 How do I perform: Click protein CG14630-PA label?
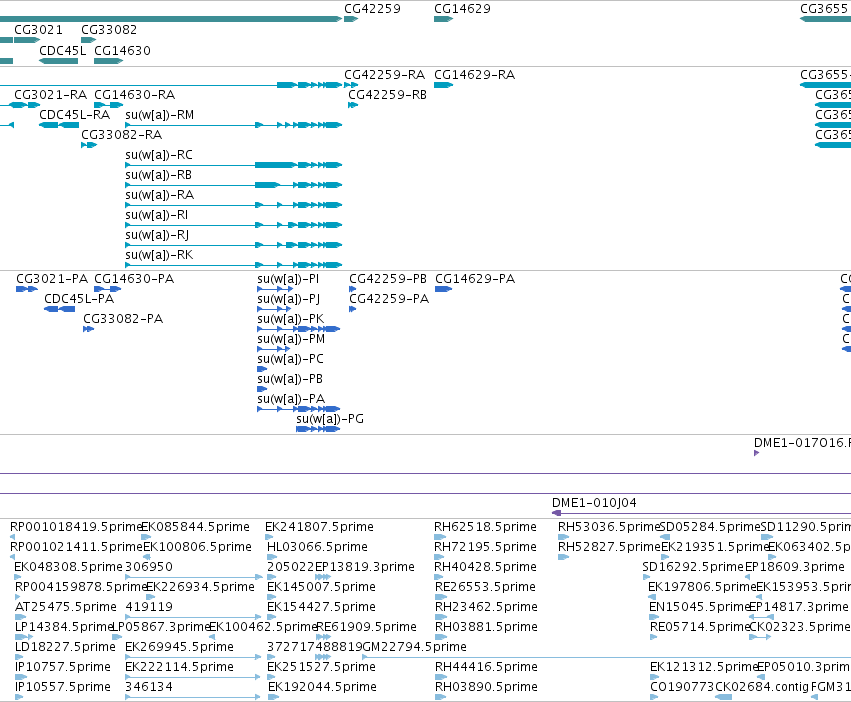pyautogui.click(x=134, y=279)
